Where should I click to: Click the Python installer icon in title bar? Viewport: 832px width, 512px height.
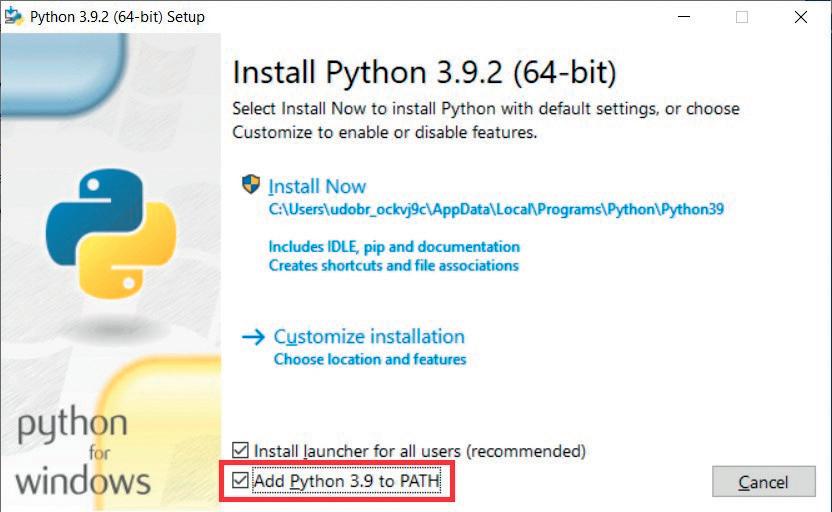(x=14, y=16)
